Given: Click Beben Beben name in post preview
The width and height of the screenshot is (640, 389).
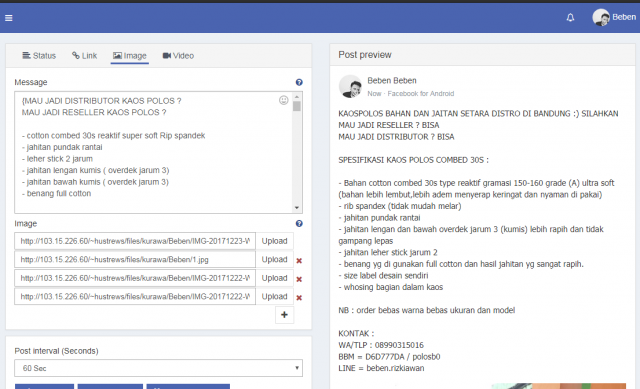Looking at the screenshot, I should pyautogui.click(x=392, y=80).
